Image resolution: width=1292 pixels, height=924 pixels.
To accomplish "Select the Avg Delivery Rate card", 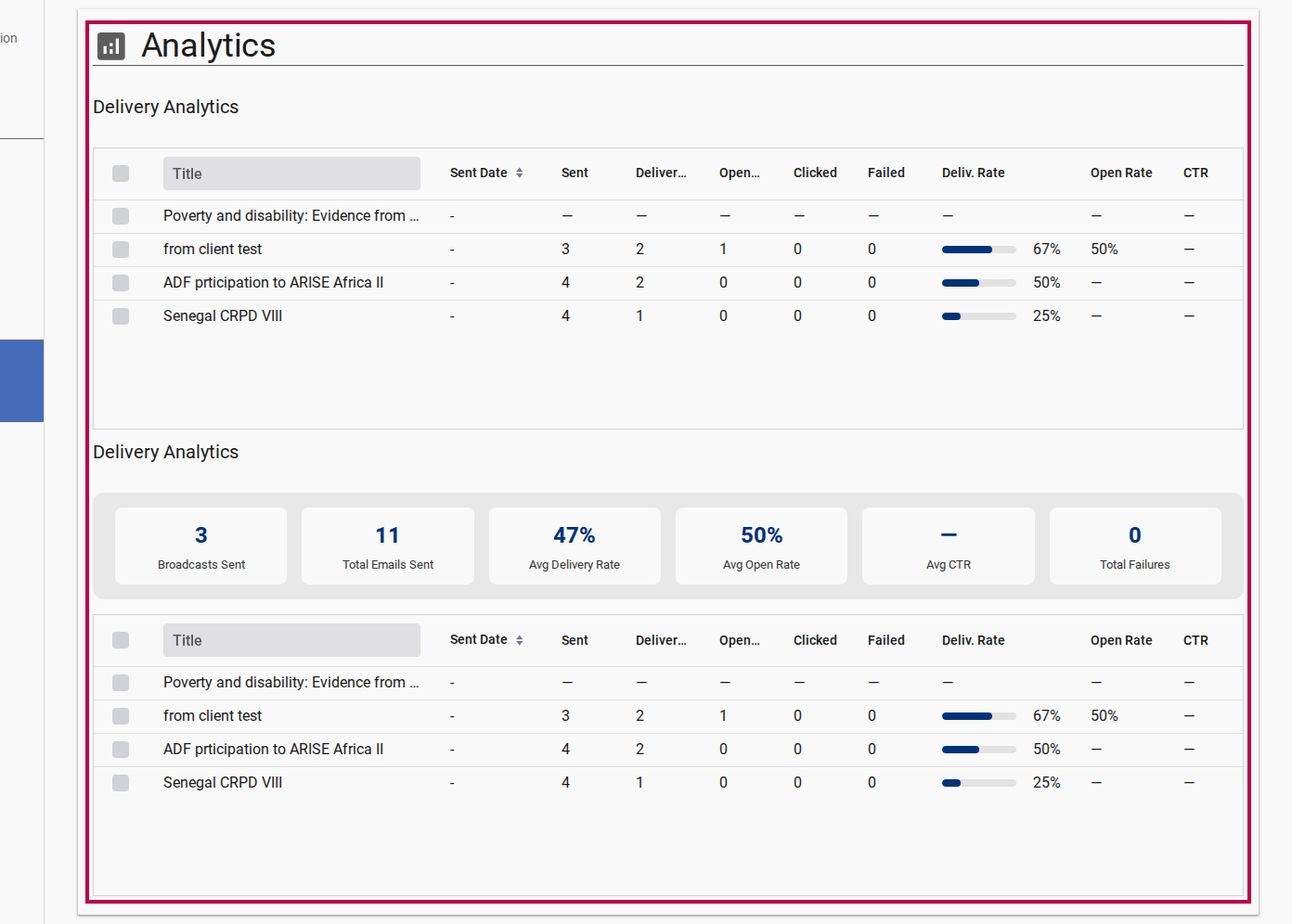I will point(575,545).
